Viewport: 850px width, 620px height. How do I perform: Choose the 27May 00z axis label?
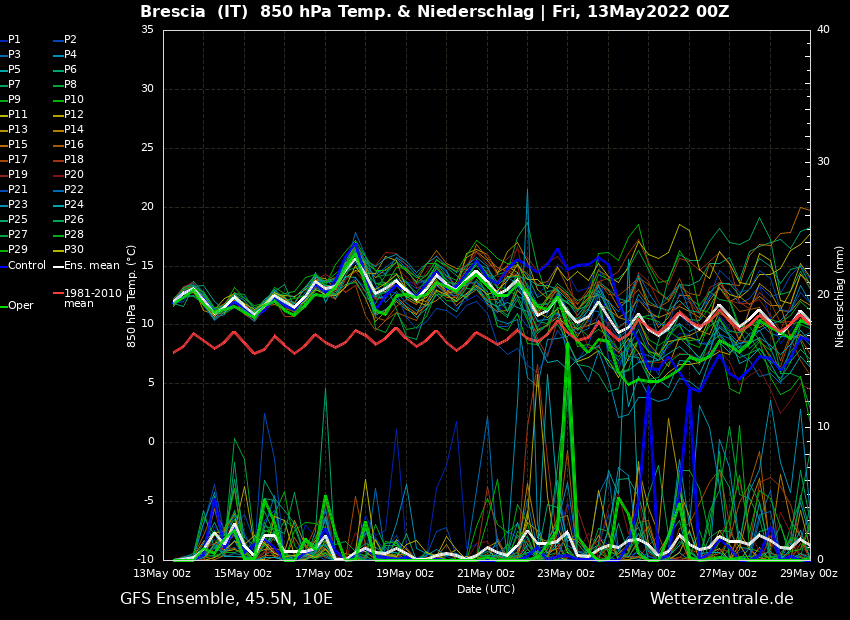(x=728, y=573)
